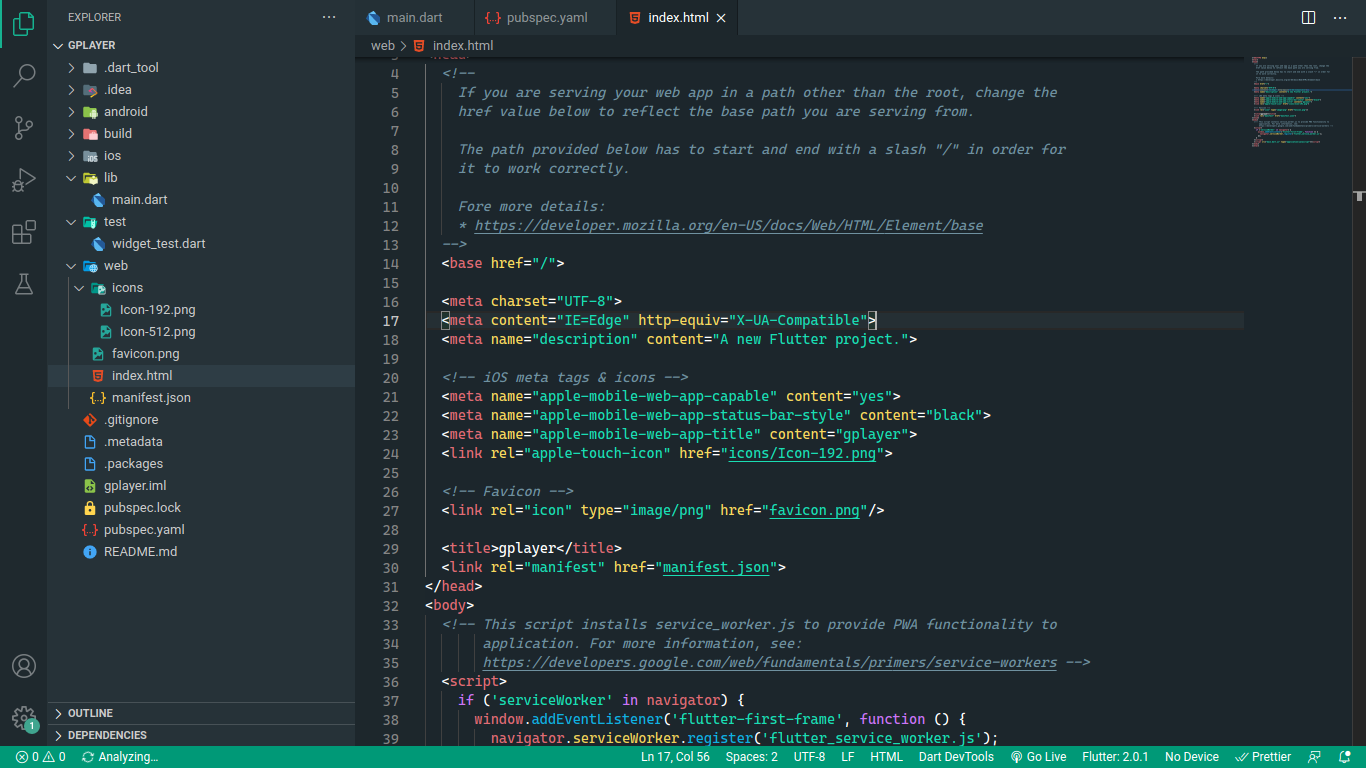Image resolution: width=1366 pixels, height=768 pixels.
Task: Open the .metadata file
Action: point(133,442)
